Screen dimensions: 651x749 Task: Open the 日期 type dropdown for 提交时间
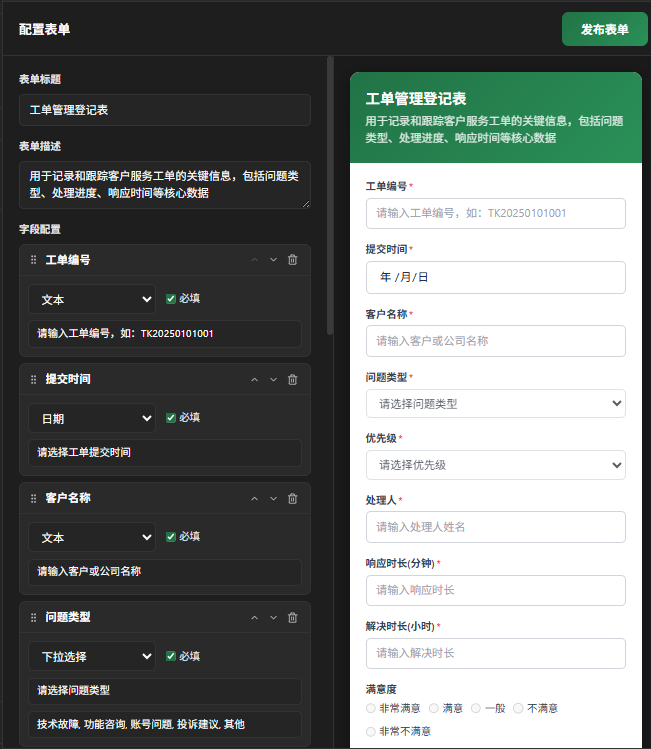pos(92,418)
